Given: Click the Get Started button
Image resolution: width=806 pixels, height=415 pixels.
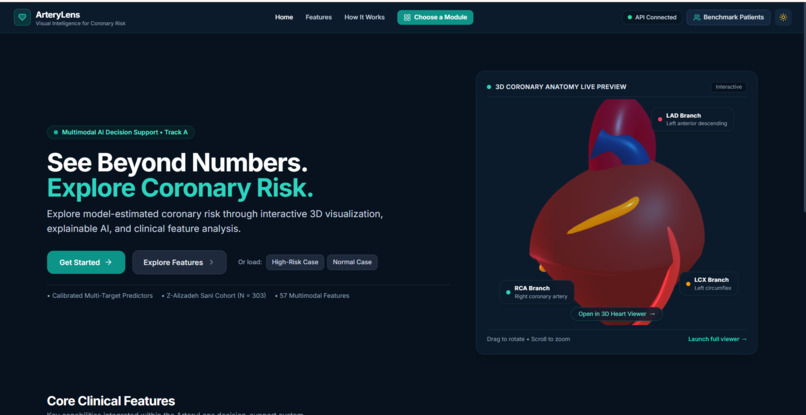Looking at the screenshot, I should pyautogui.click(x=86, y=262).
